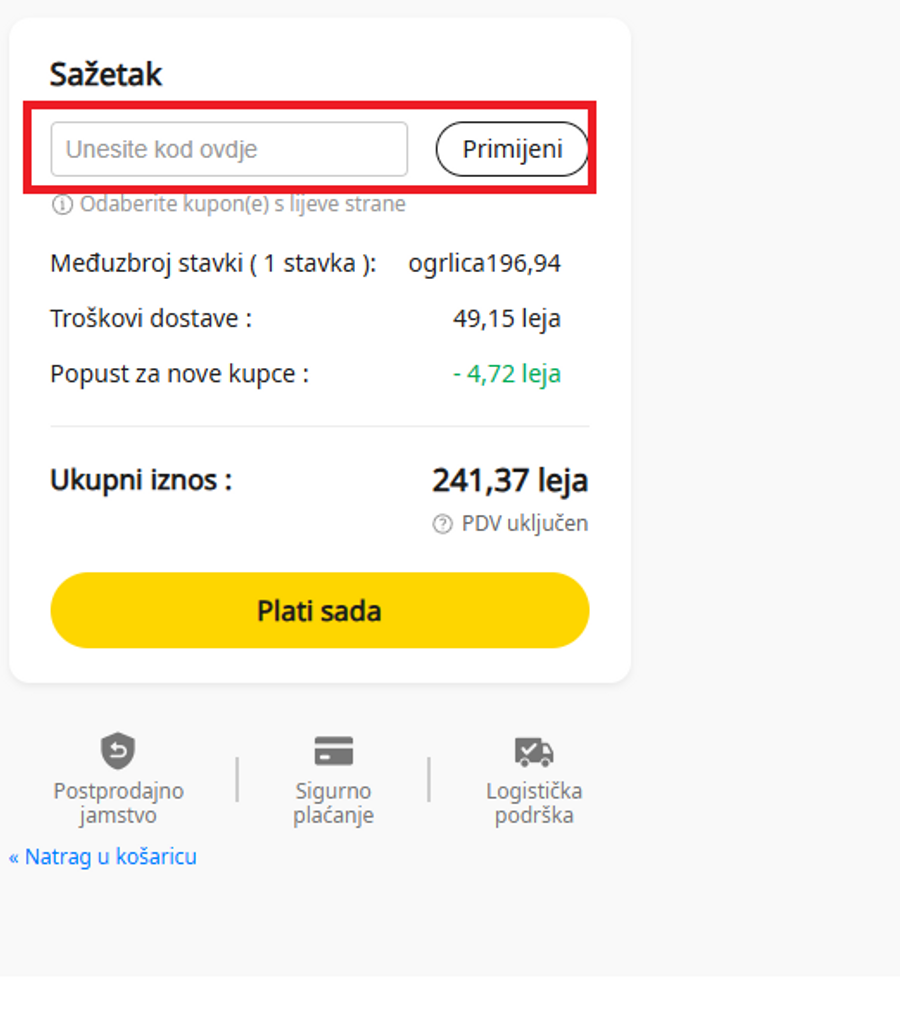Click the Logistička podrška truck icon
The height and width of the screenshot is (1012, 900).
tap(534, 751)
